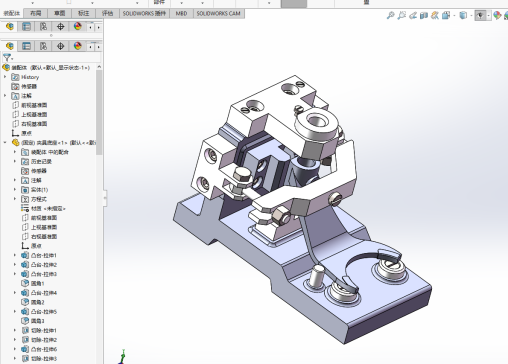Select ConfigurationManager tab in lower pane
Viewport: 508px width, 364px height.
tap(43, 46)
